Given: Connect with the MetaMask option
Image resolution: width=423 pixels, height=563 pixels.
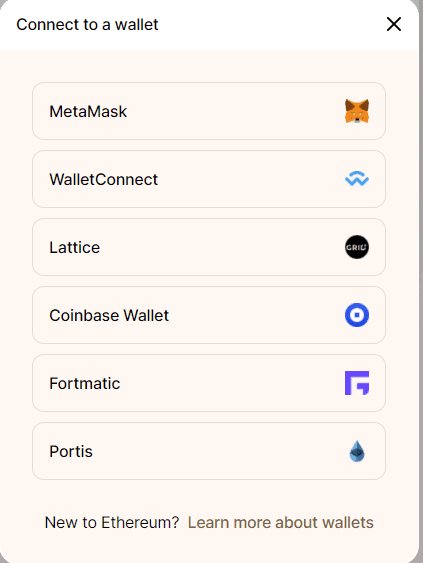Looking at the screenshot, I should 209,111.
